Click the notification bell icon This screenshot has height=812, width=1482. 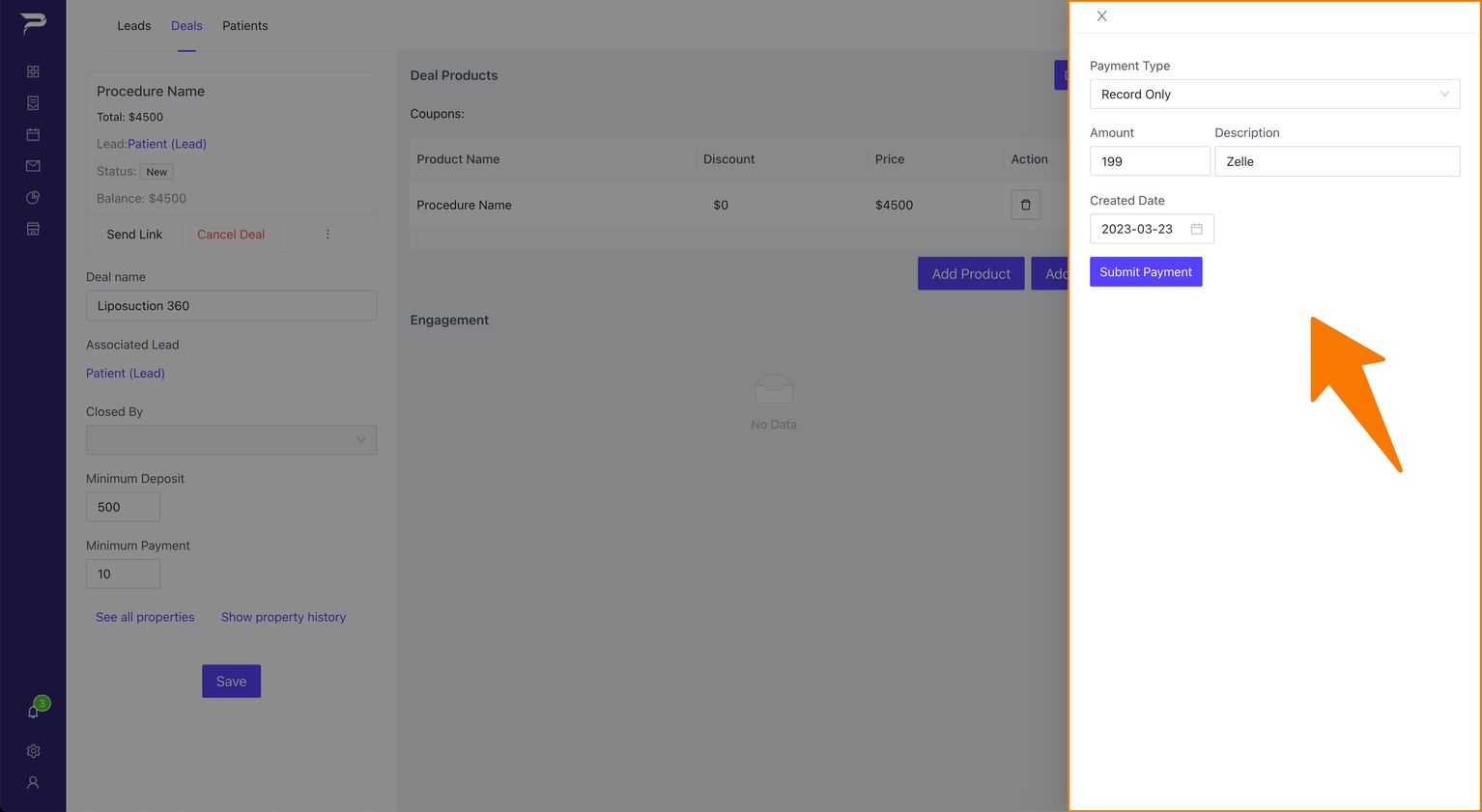click(33, 712)
